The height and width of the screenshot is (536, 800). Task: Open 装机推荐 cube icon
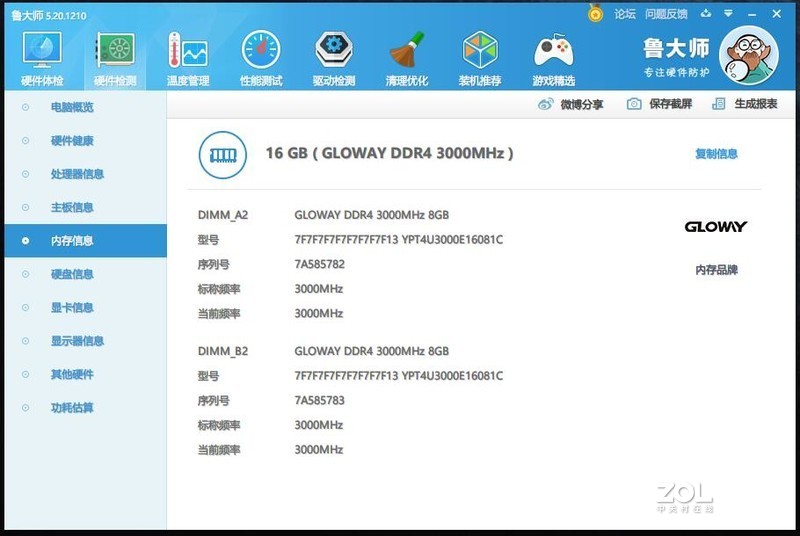(x=480, y=50)
